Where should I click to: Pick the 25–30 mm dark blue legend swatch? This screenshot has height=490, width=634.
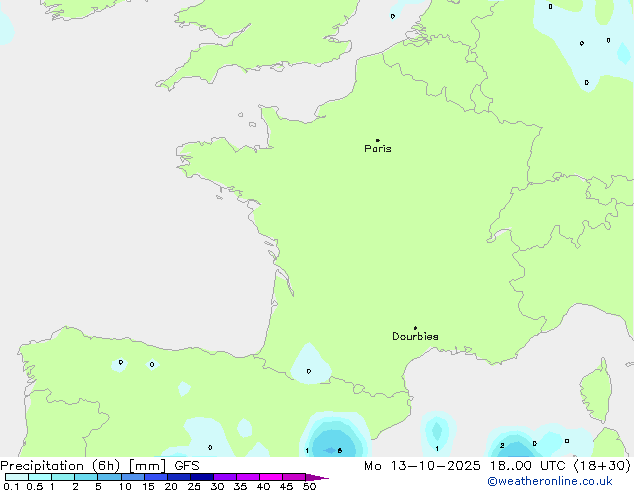pos(202,477)
